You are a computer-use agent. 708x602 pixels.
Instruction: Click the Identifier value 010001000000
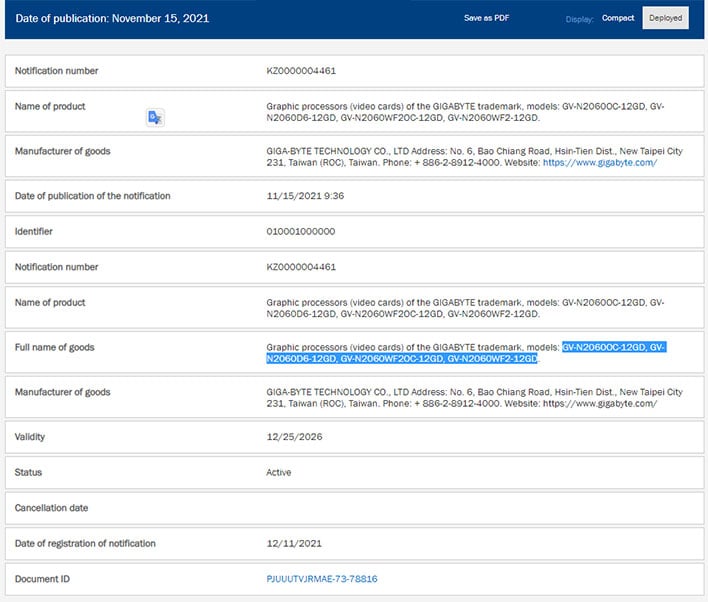(300, 231)
